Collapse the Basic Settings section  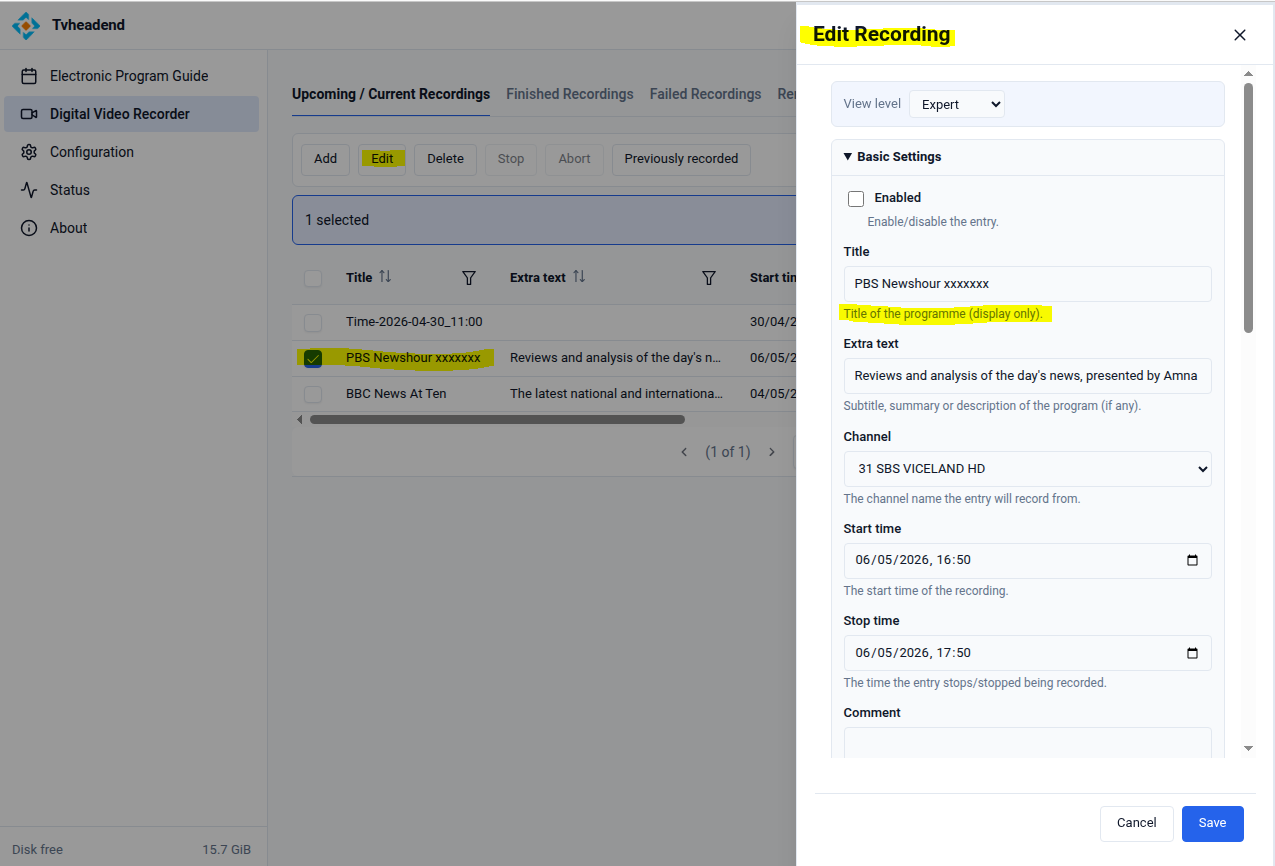click(x=848, y=157)
